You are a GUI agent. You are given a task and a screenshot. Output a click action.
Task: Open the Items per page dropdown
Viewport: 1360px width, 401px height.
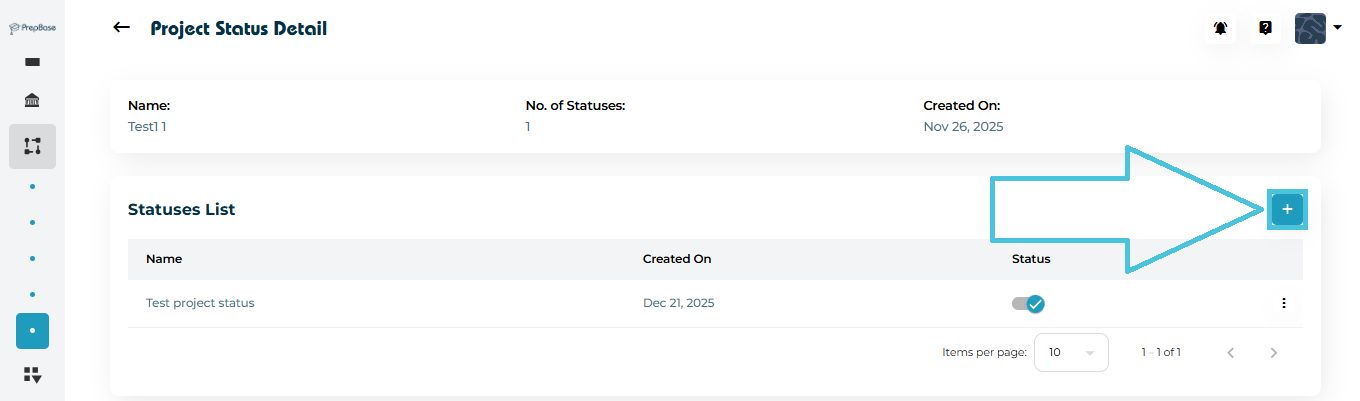(1071, 352)
